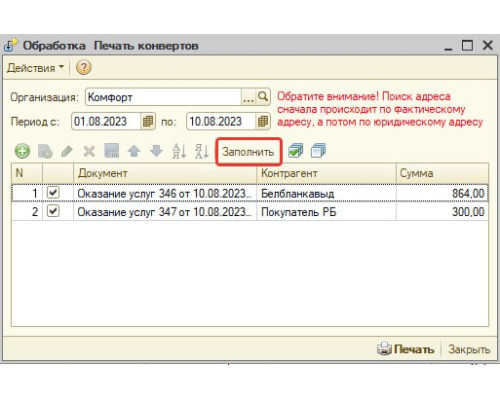Click the Печать button

(x=406, y=349)
